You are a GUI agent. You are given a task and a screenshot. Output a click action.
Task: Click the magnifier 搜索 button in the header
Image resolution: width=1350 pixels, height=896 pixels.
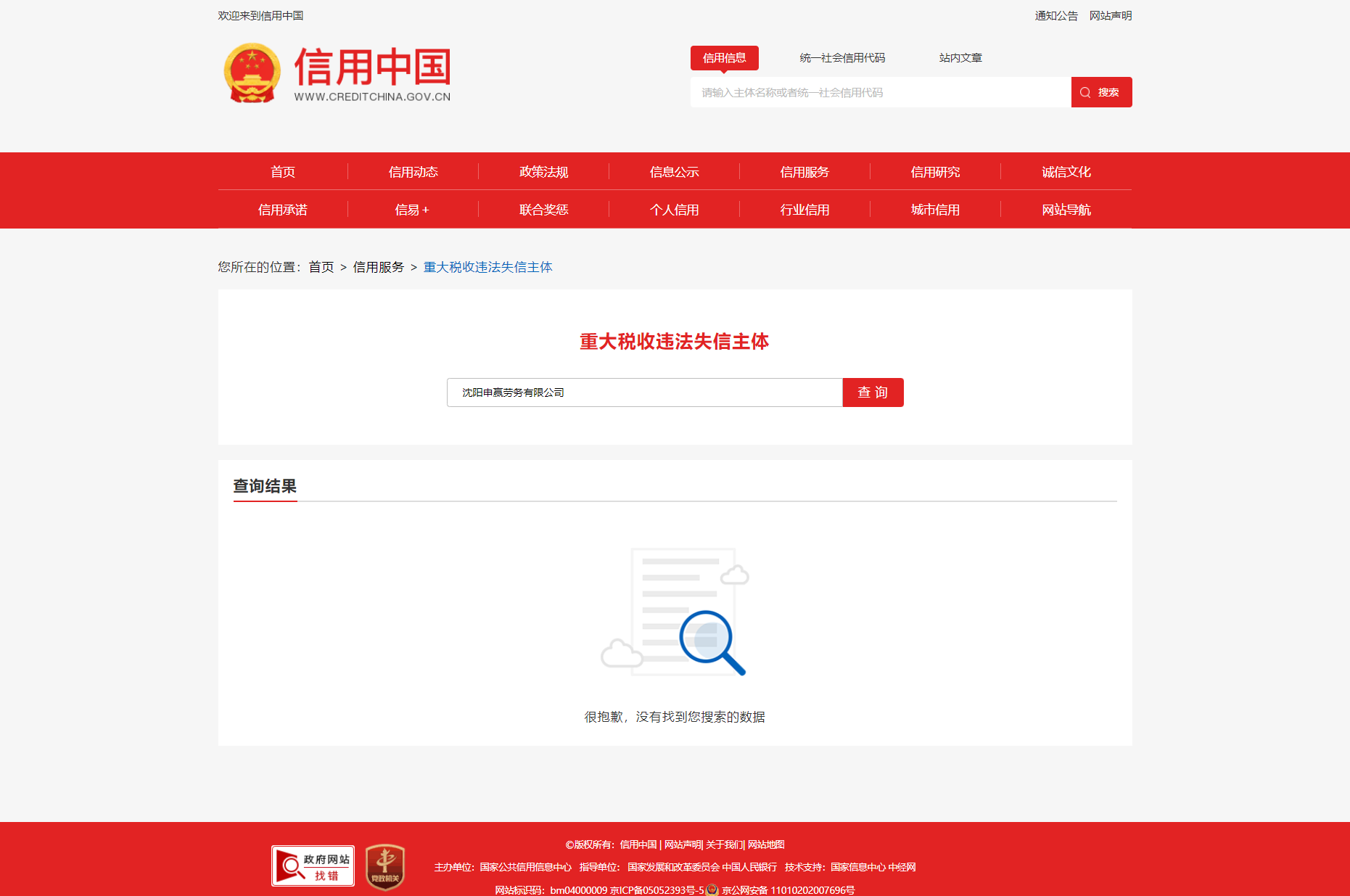pos(1101,92)
